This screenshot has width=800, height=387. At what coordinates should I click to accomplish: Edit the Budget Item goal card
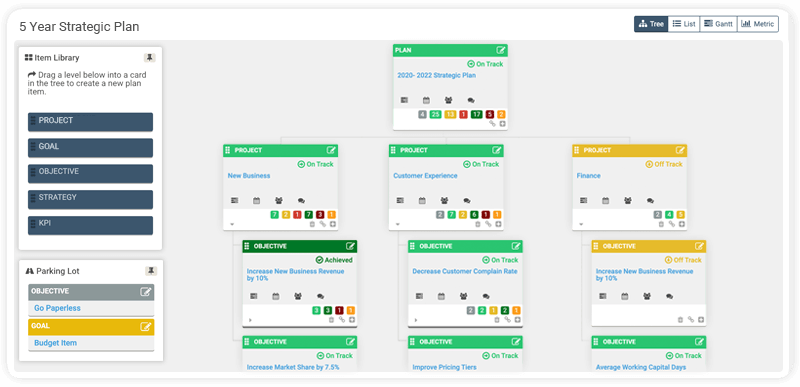coord(145,327)
